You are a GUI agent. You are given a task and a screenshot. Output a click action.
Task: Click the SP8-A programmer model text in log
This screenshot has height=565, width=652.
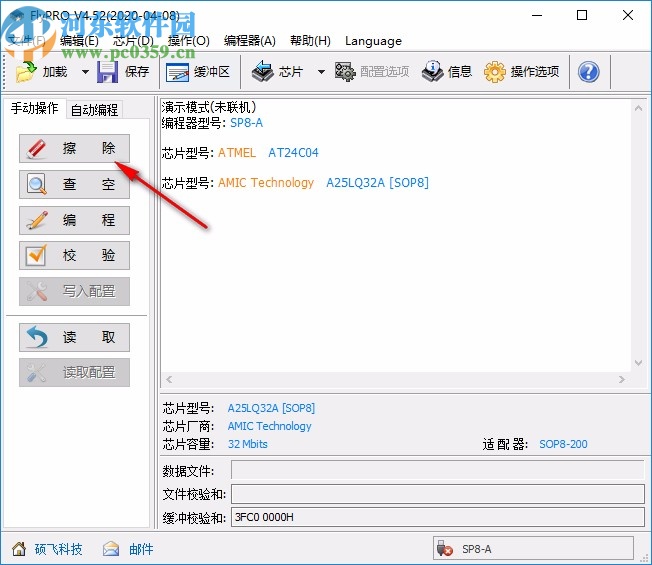point(246,123)
